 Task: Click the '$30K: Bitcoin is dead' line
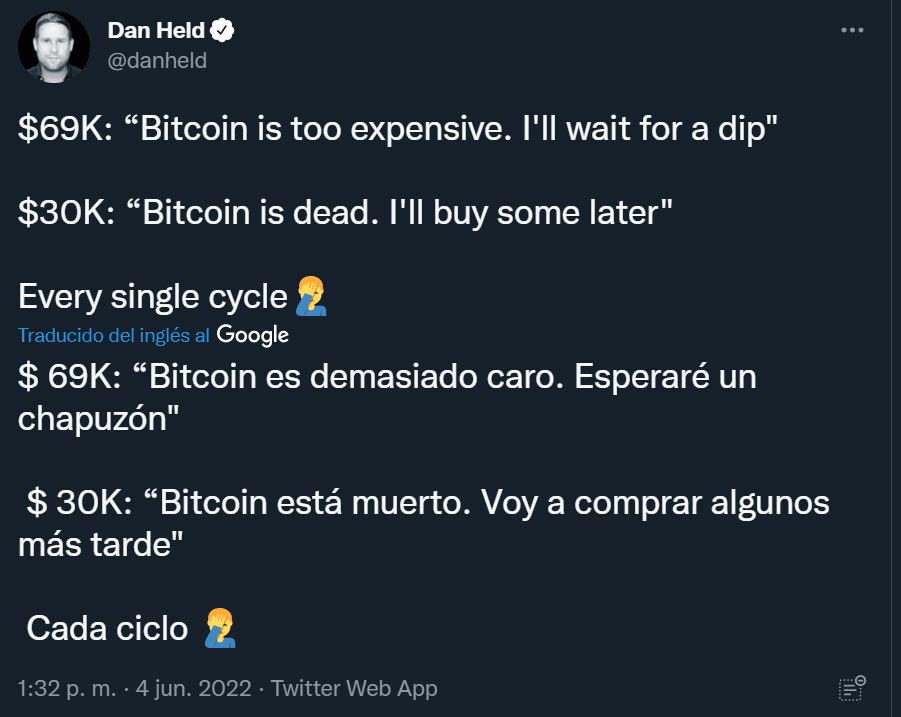coord(345,213)
